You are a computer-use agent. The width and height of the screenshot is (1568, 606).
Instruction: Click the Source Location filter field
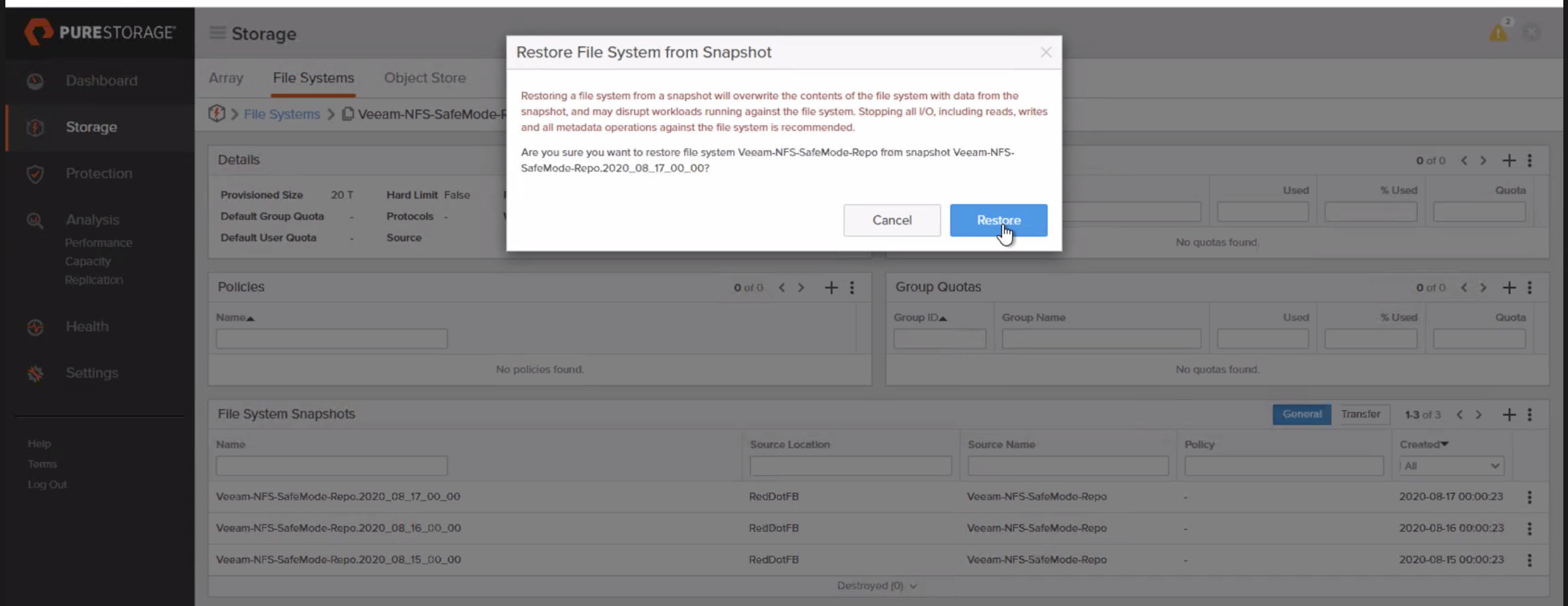pyautogui.click(x=850, y=466)
